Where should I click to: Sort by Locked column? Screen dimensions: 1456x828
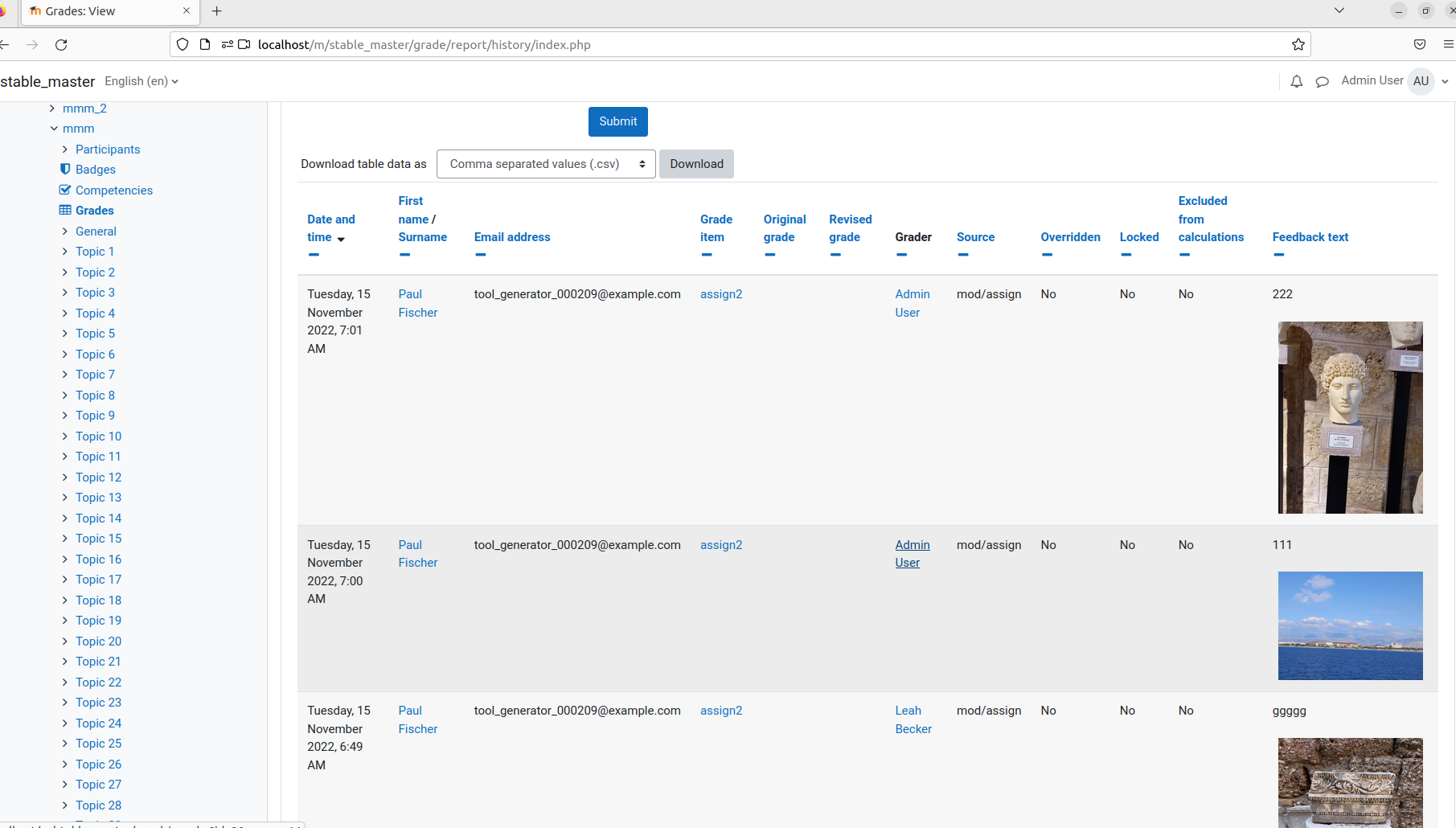1139,237
